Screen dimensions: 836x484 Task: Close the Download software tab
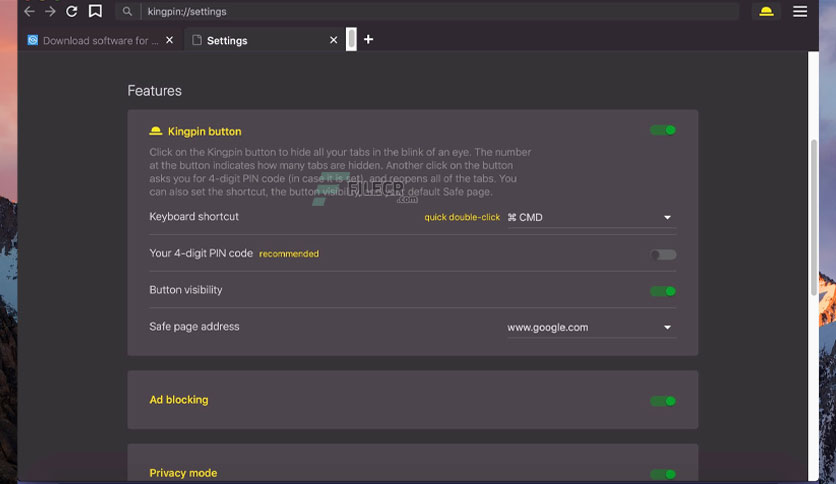point(170,40)
